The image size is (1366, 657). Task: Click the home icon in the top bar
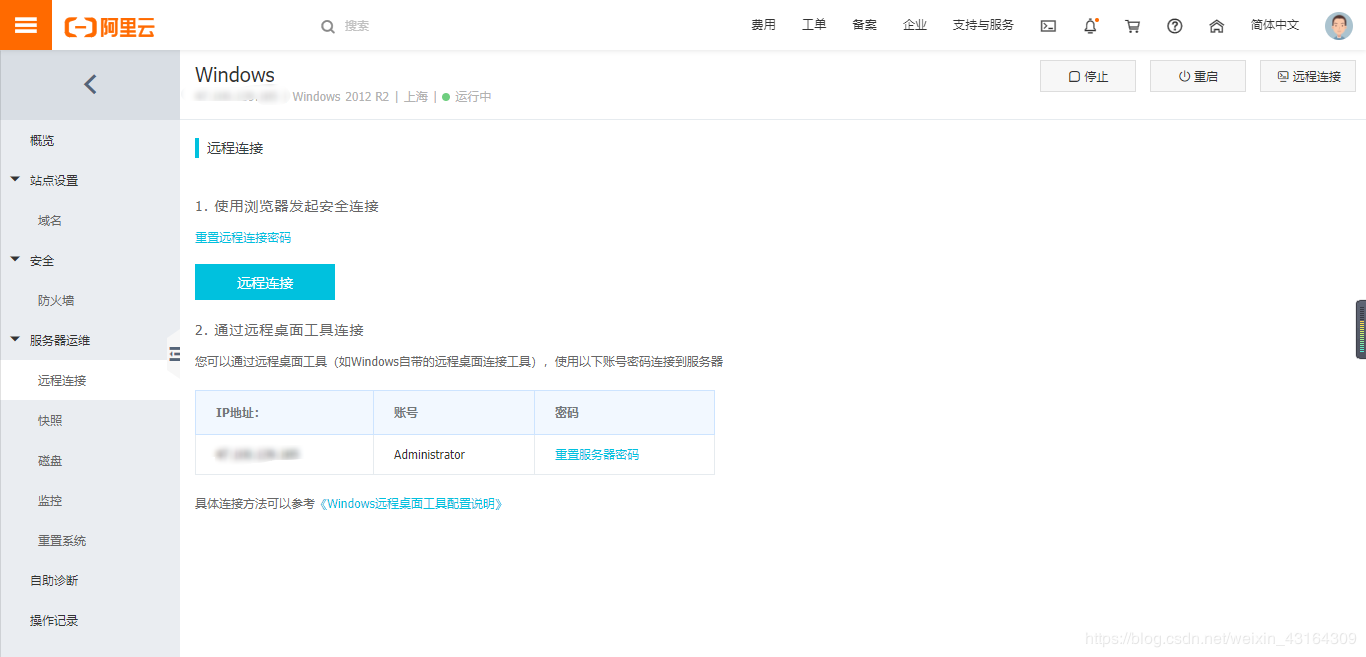coord(1216,25)
